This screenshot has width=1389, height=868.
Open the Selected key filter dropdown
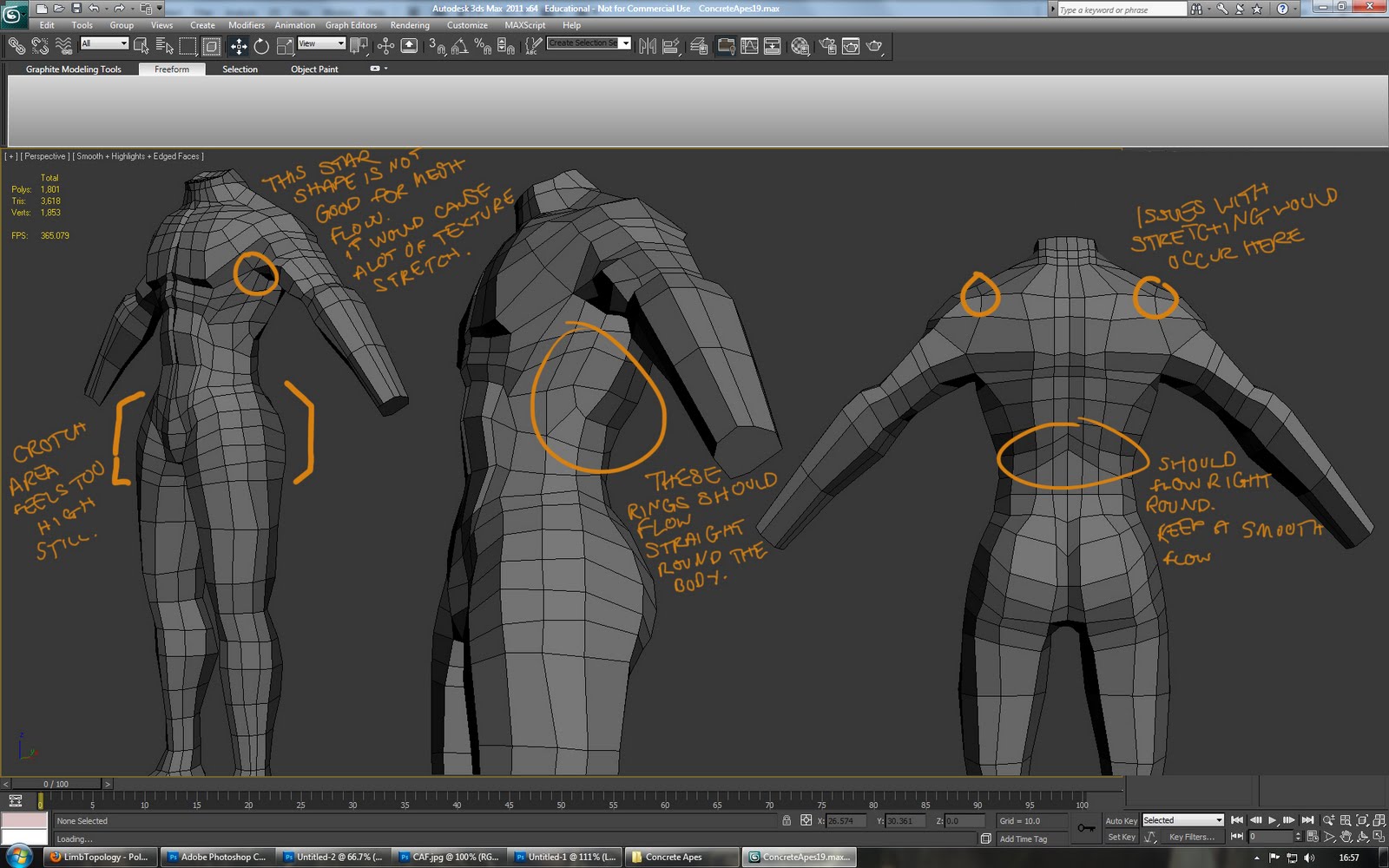pyautogui.click(x=1182, y=819)
